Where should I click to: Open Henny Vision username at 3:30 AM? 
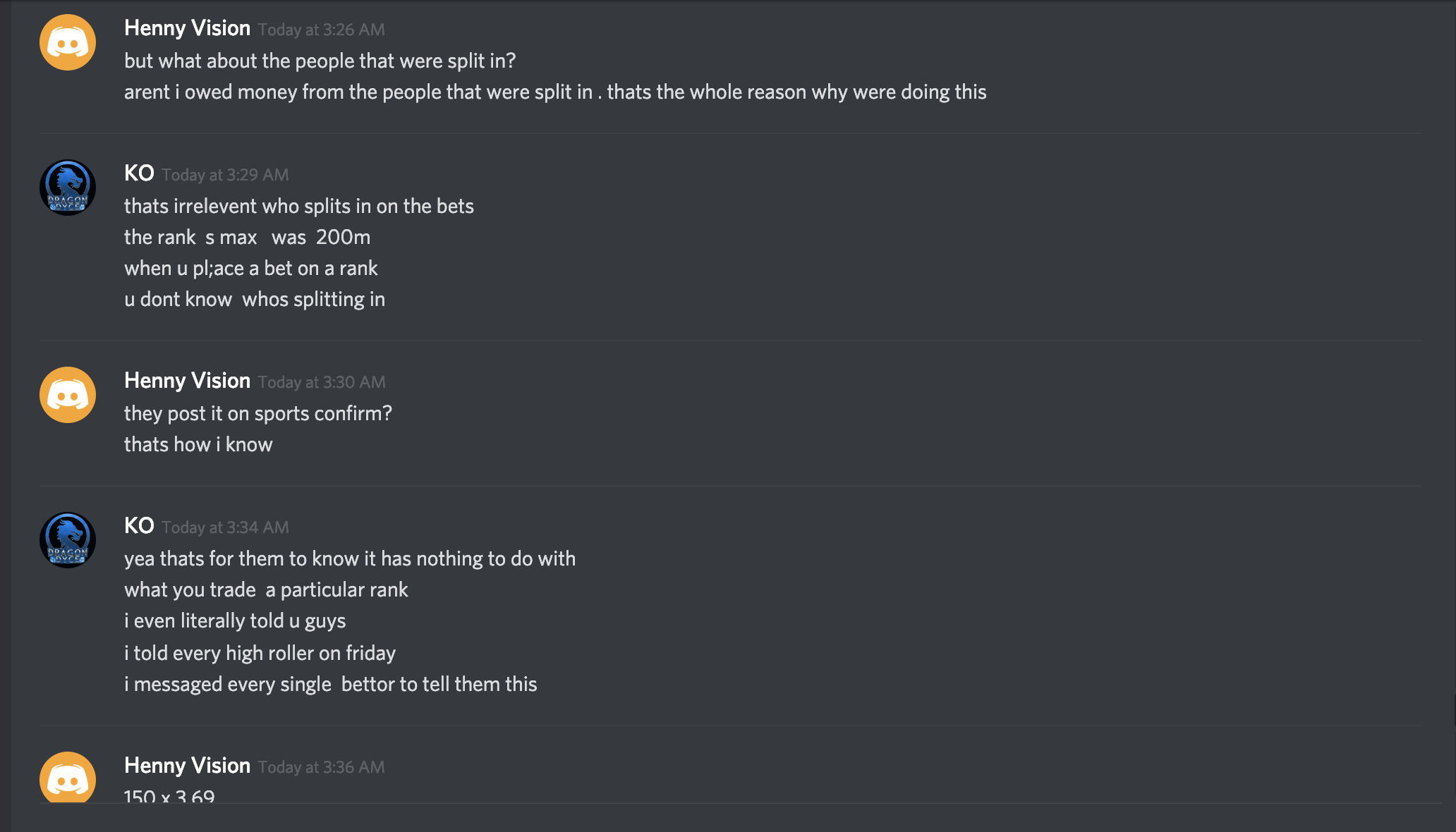187,381
